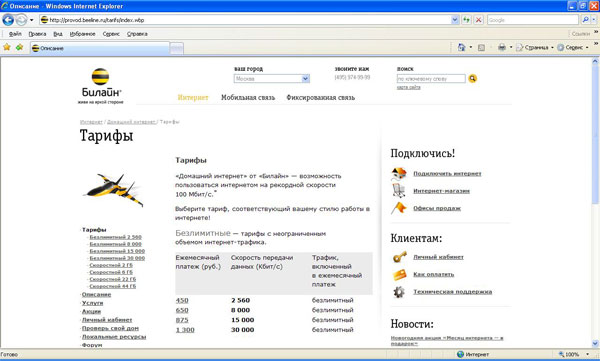Click the Print icon
600x361 pixels.
point(502,47)
